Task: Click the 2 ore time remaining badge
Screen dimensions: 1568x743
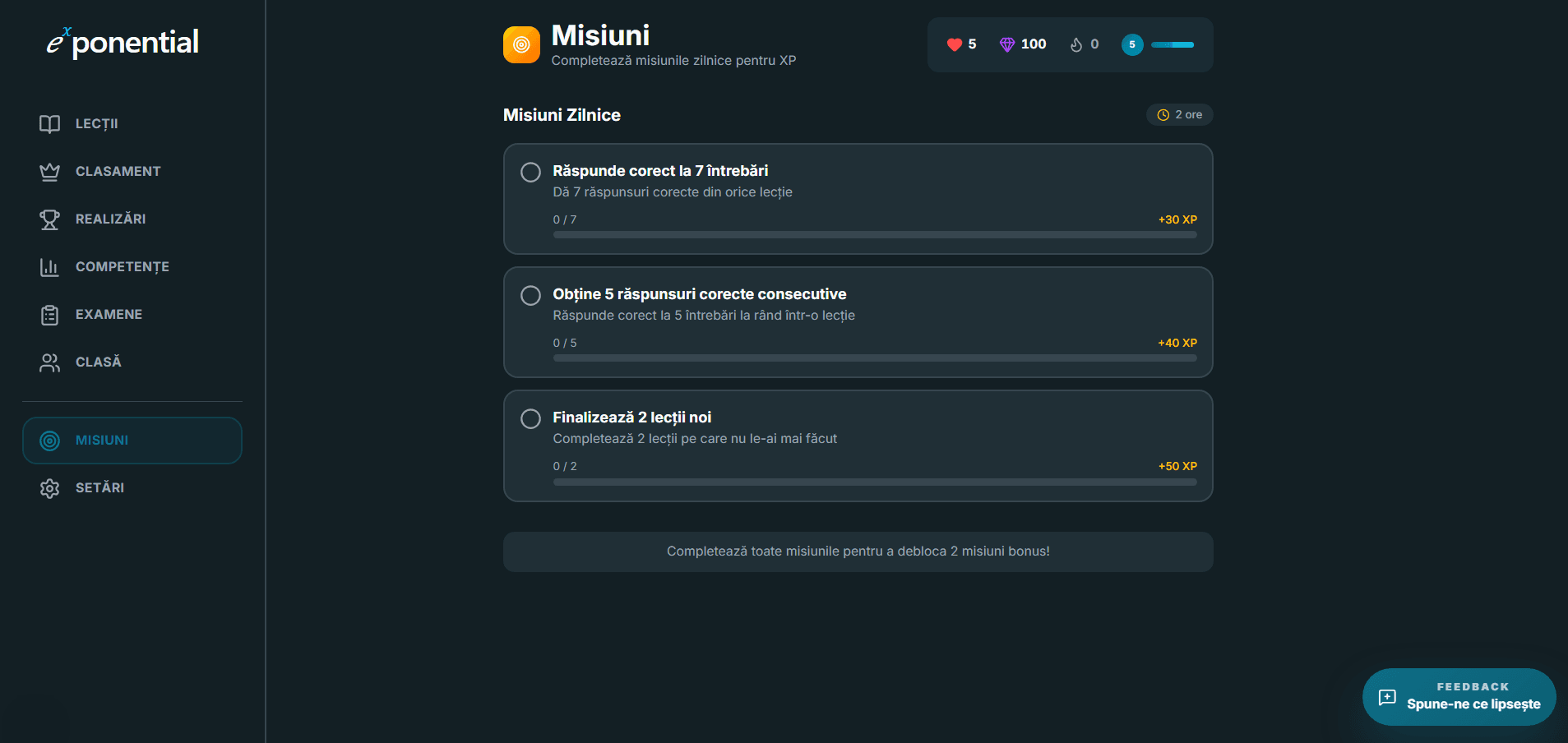Action: 1179,115
